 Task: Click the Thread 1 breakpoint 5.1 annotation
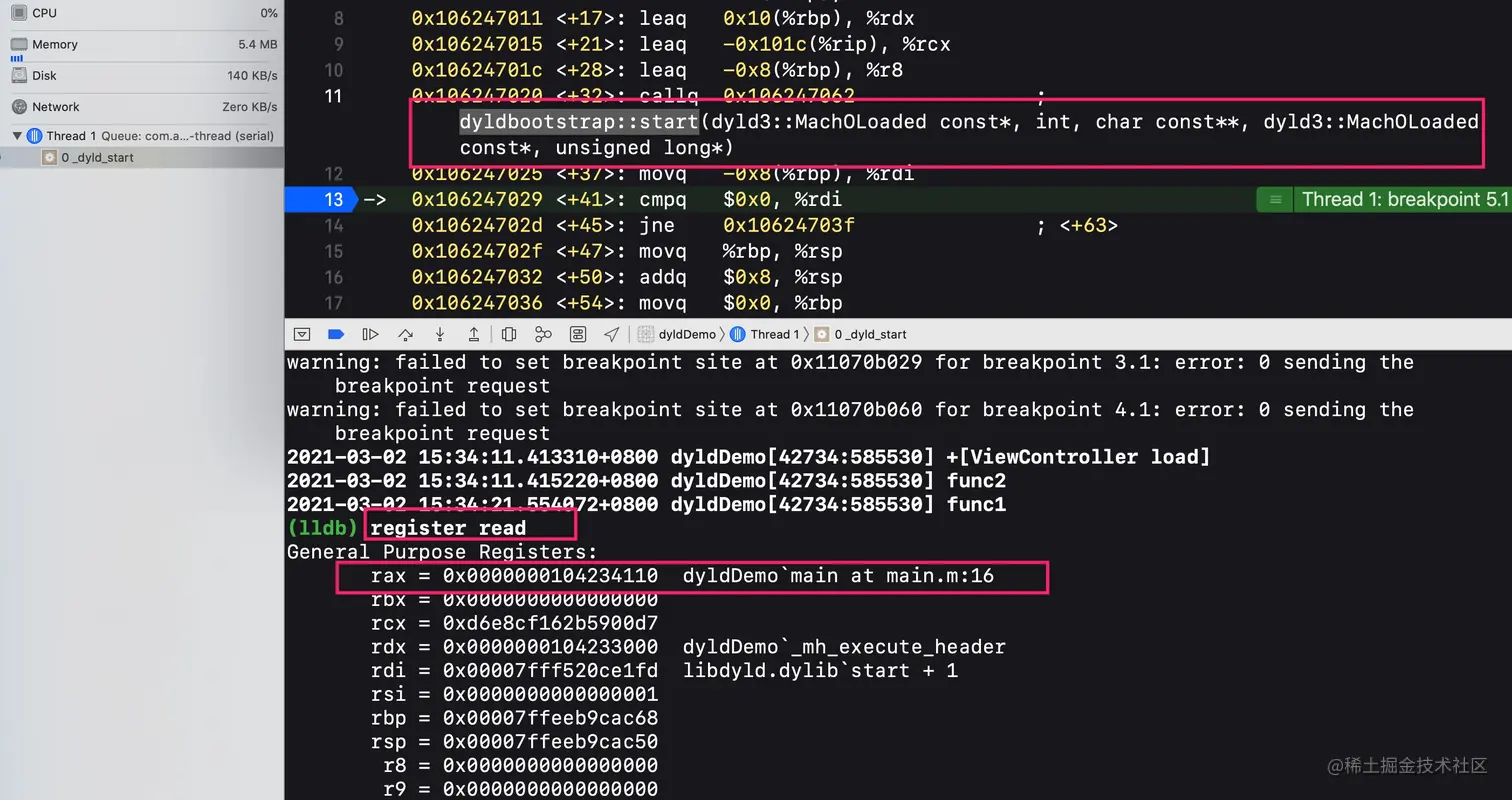pyautogui.click(x=1384, y=199)
